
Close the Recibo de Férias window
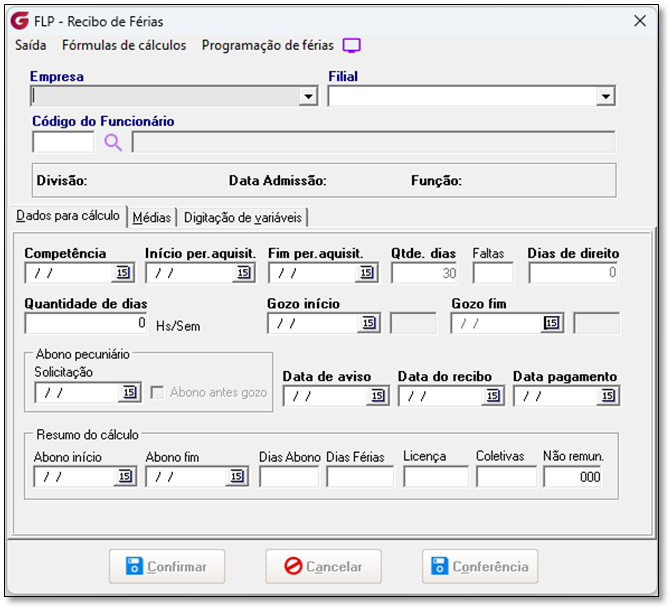click(640, 21)
